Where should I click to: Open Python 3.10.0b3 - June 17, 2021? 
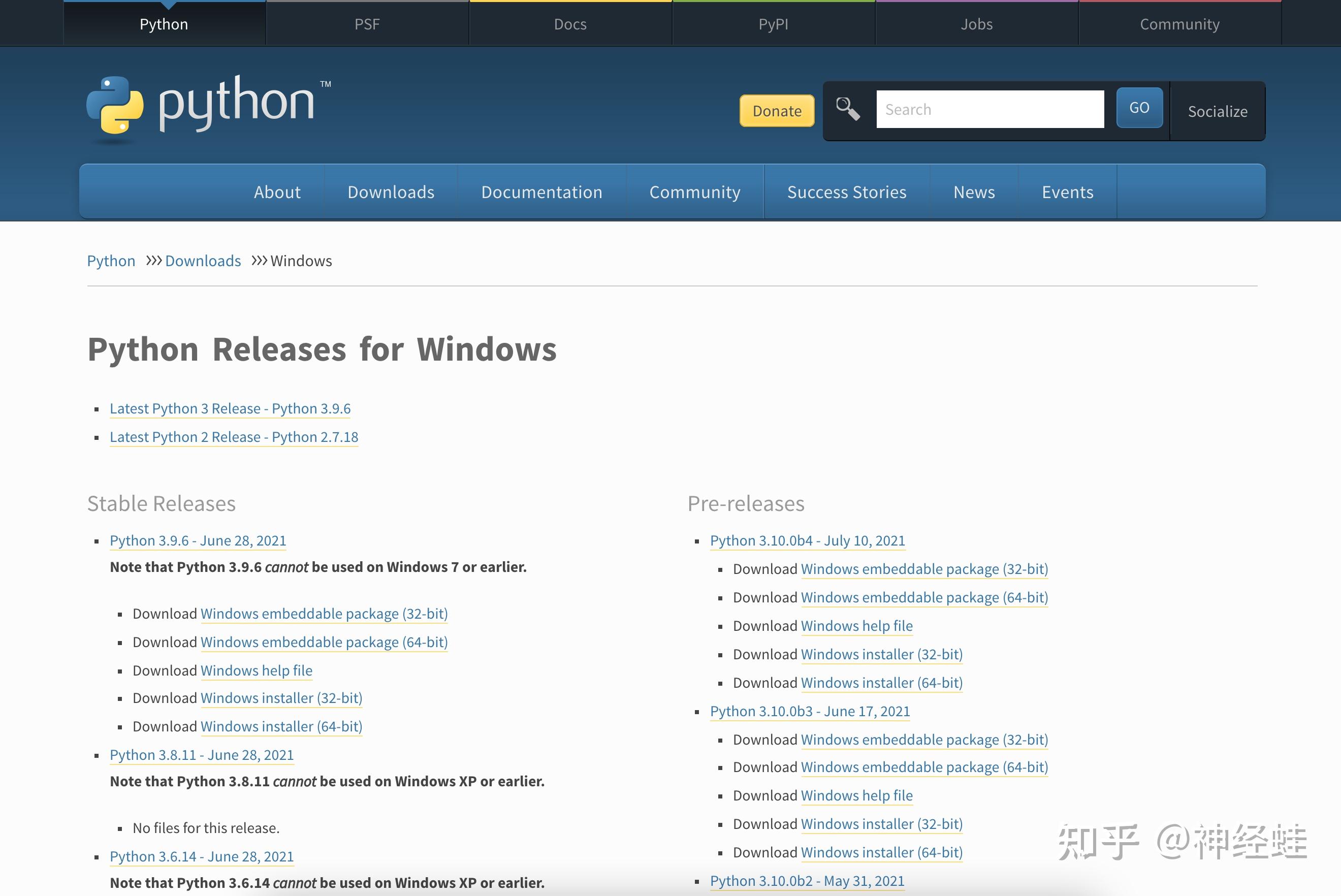[810, 712]
